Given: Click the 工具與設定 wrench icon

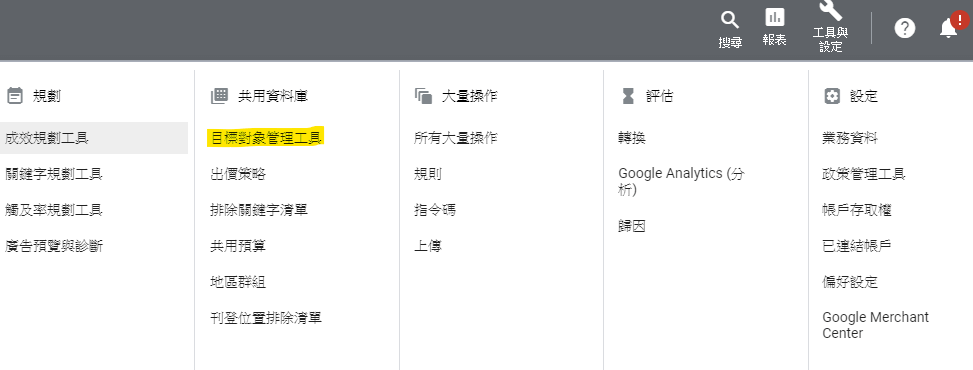Looking at the screenshot, I should (830, 11).
